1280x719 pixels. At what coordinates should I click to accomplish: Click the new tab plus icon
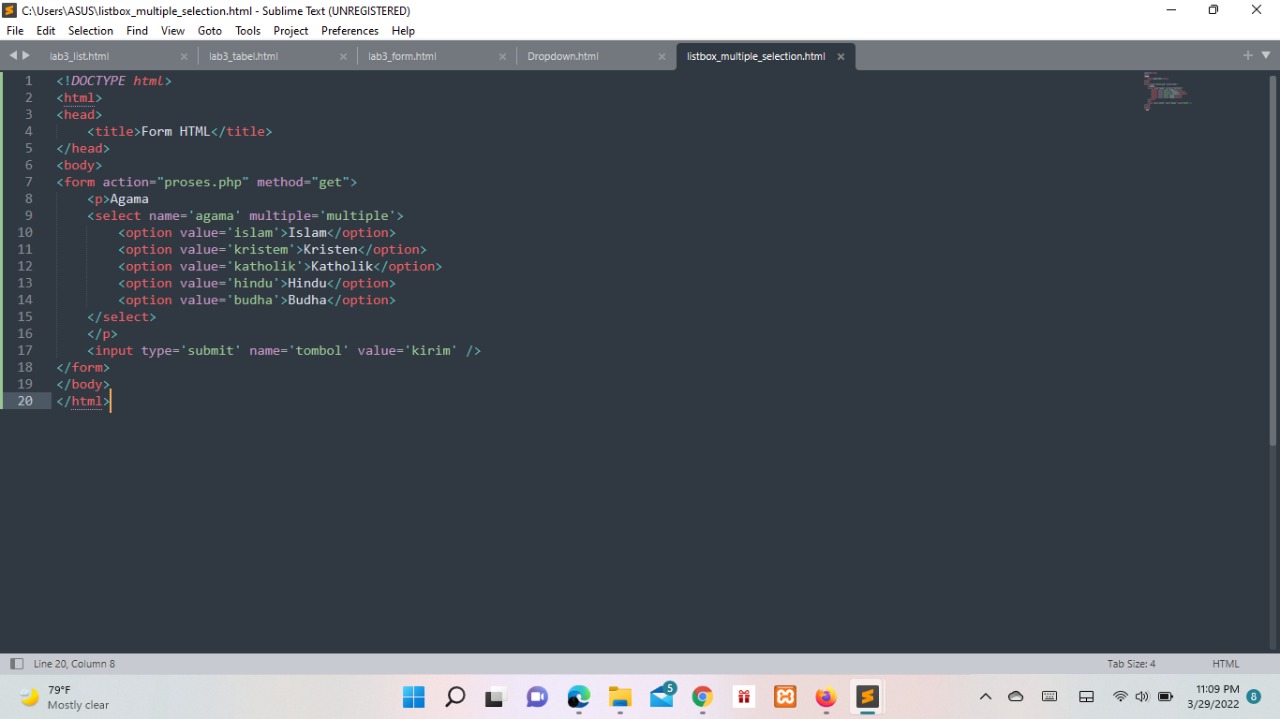point(1247,55)
